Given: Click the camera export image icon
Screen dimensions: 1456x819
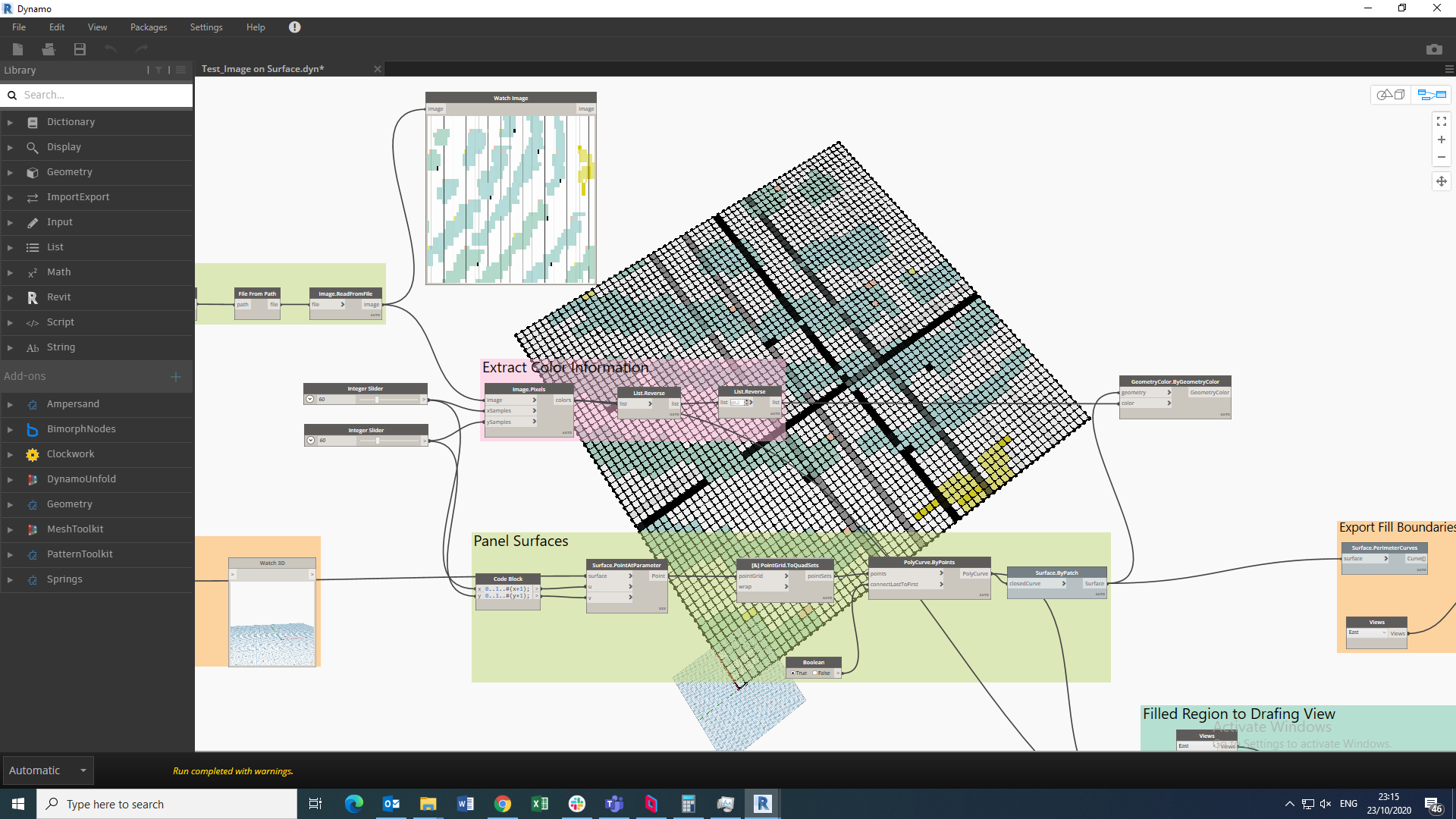Looking at the screenshot, I should pyautogui.click(x=1433, y=49).
